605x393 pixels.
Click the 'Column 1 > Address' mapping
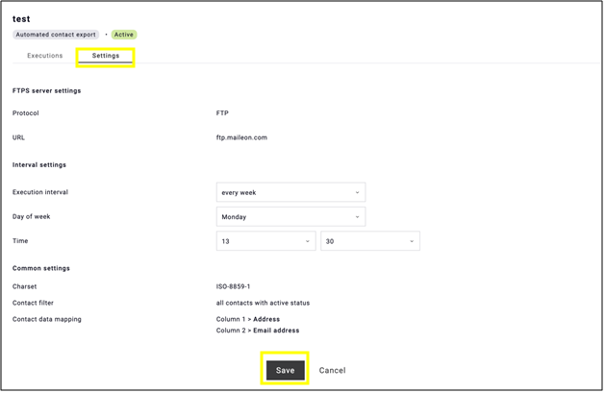click(x=248, y=319)
